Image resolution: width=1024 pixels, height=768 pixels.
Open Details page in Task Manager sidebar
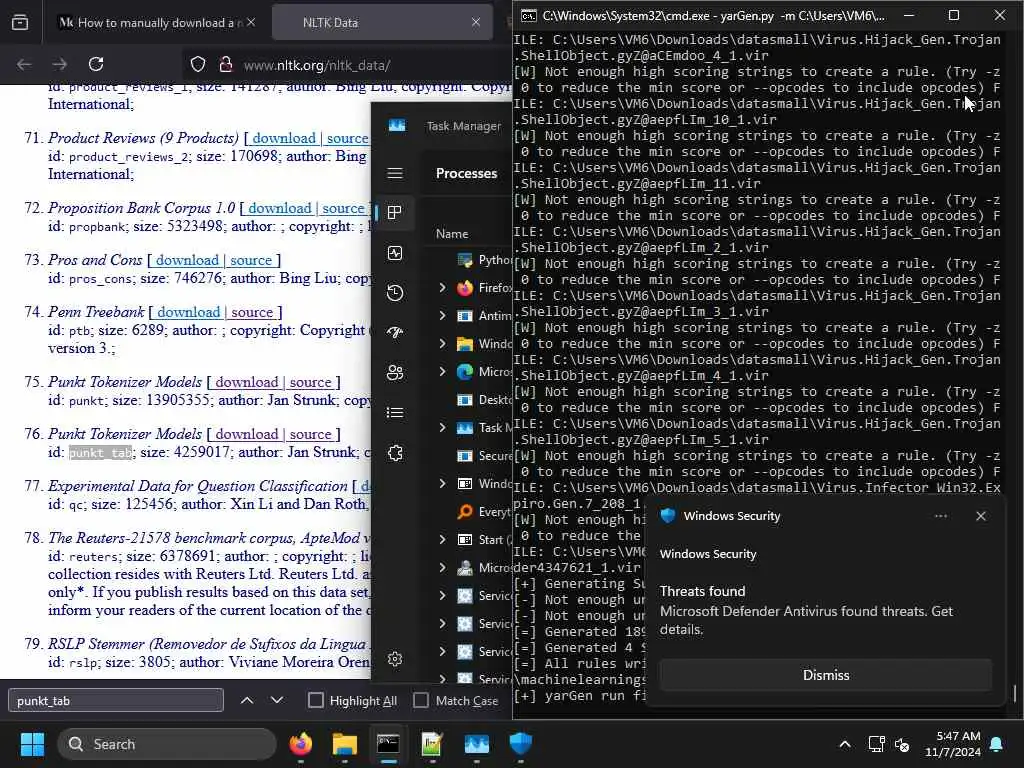point(395,413)
